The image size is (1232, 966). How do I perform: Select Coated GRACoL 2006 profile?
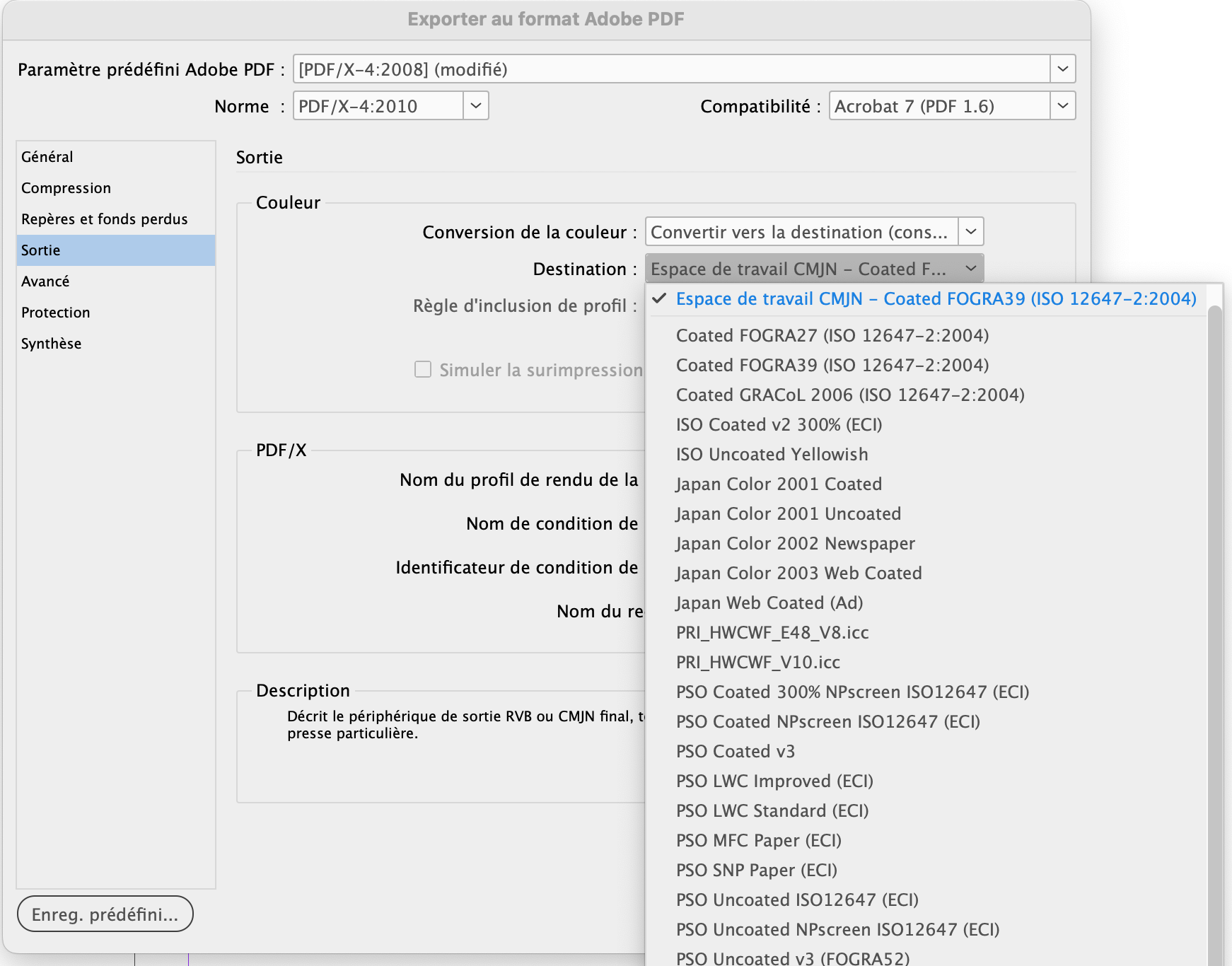(849, 395)
